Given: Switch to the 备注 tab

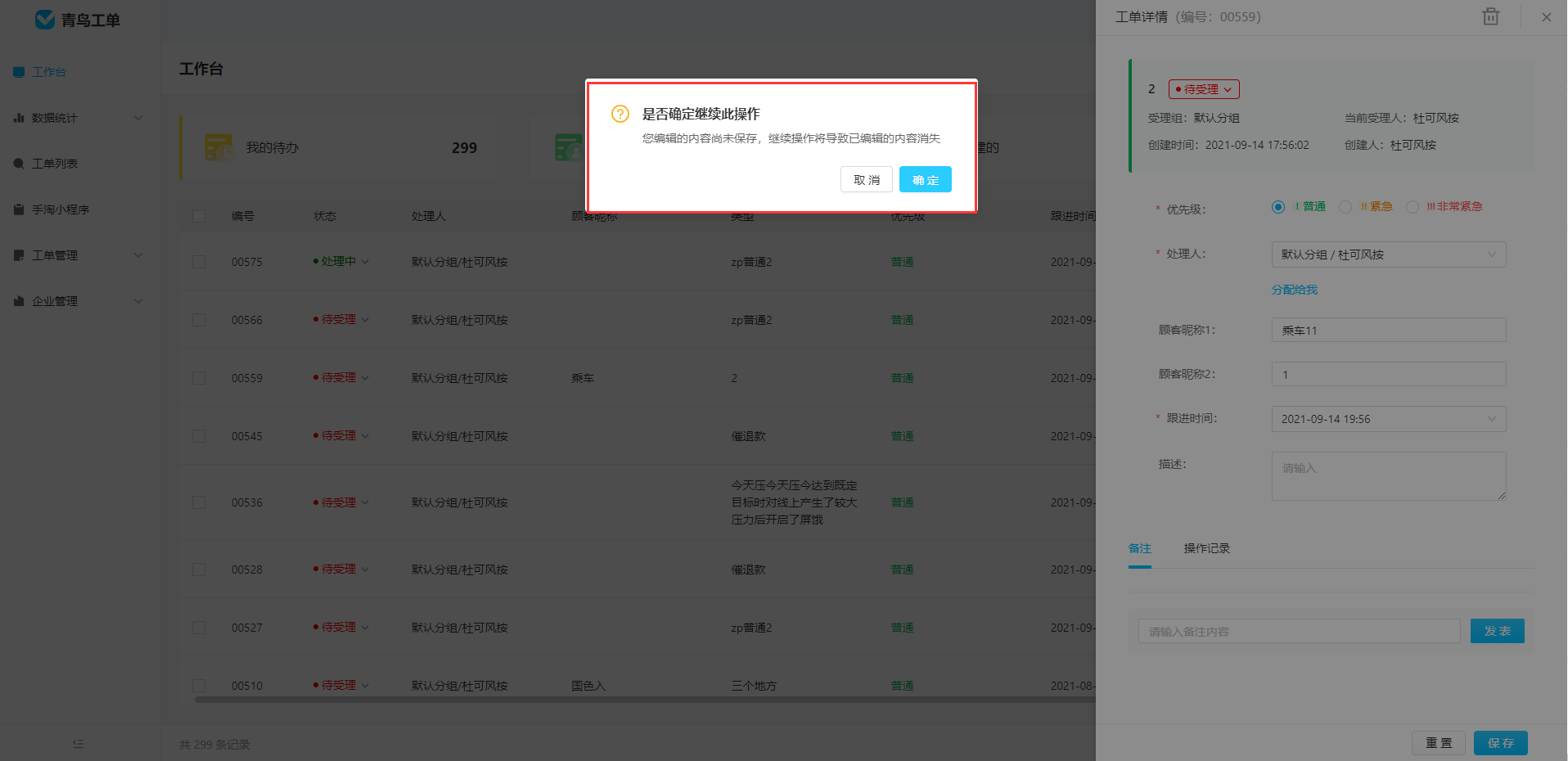Looking at the screenshot, I should click(x=1140, y=548).
